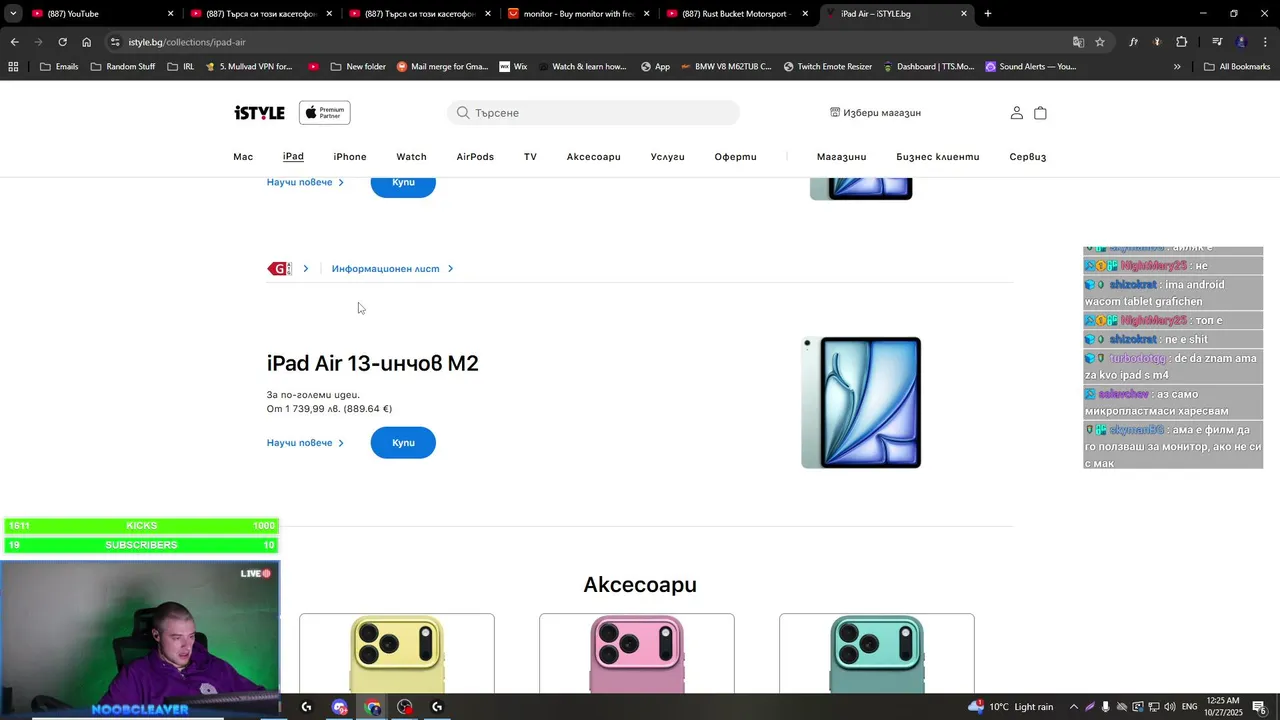The image size is (1280, 720).
Task: Open the Sound Alerts bookmark
Action: tap(1030, 67)
